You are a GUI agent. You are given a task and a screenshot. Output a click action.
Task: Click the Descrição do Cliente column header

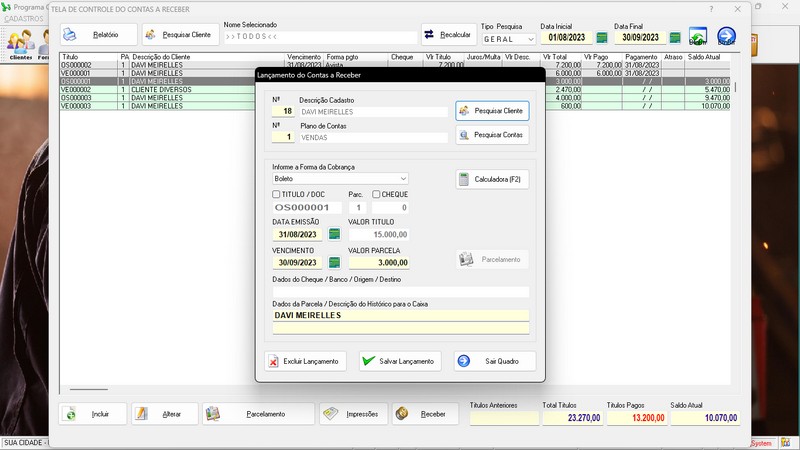(208, 57)
